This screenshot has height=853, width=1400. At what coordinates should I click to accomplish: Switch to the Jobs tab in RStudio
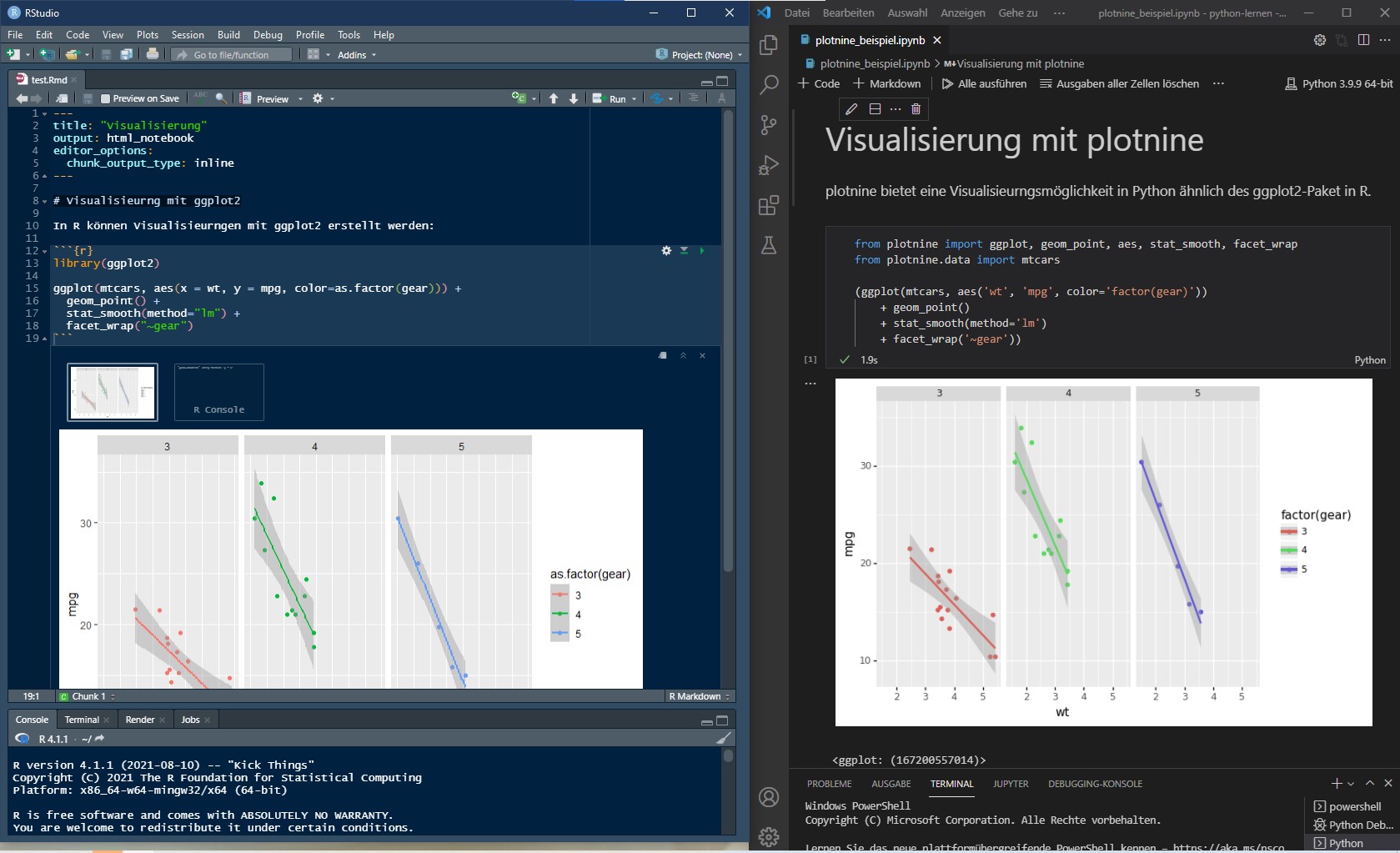(190, 720)
